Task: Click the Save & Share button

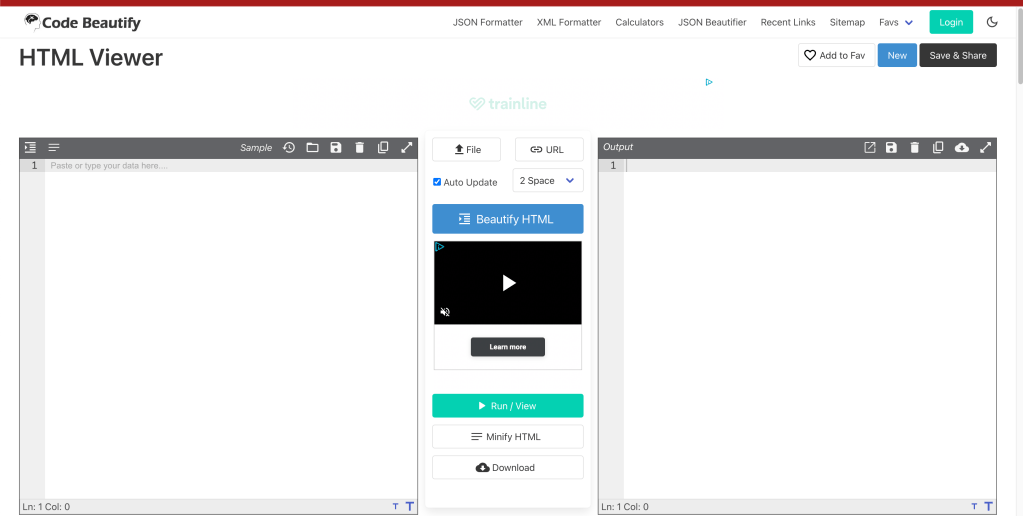Action: click(x=958, y=55)
